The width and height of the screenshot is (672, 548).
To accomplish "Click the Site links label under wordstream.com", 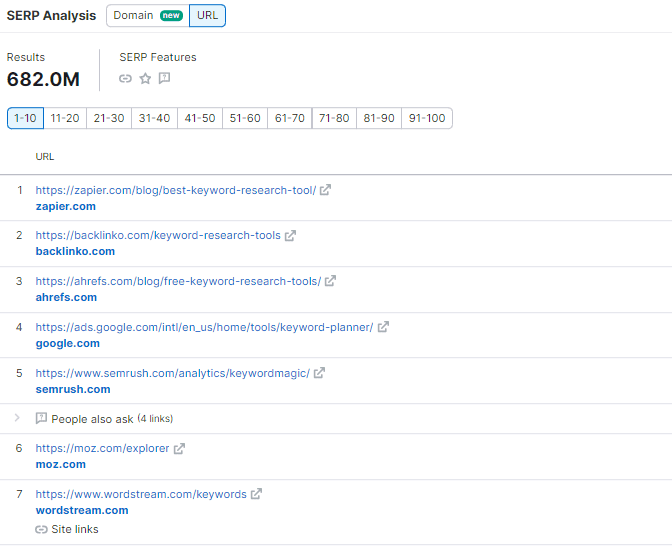I will pyautogui.click(x=75, y=530).
